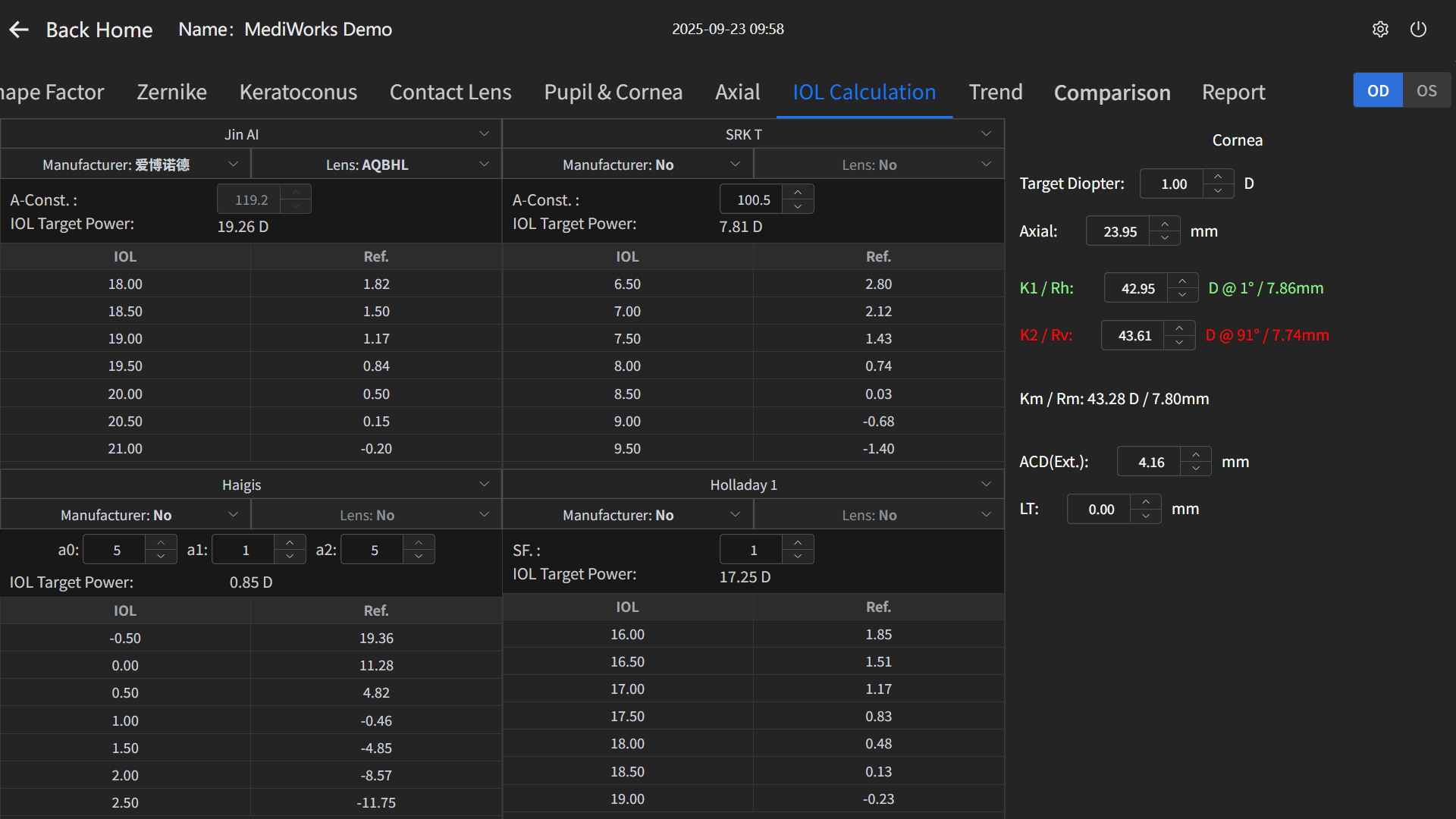The width and height of the screenshot is (1456, 819).
Task: Open the settings gear icon
Action: coord(1380,29)
